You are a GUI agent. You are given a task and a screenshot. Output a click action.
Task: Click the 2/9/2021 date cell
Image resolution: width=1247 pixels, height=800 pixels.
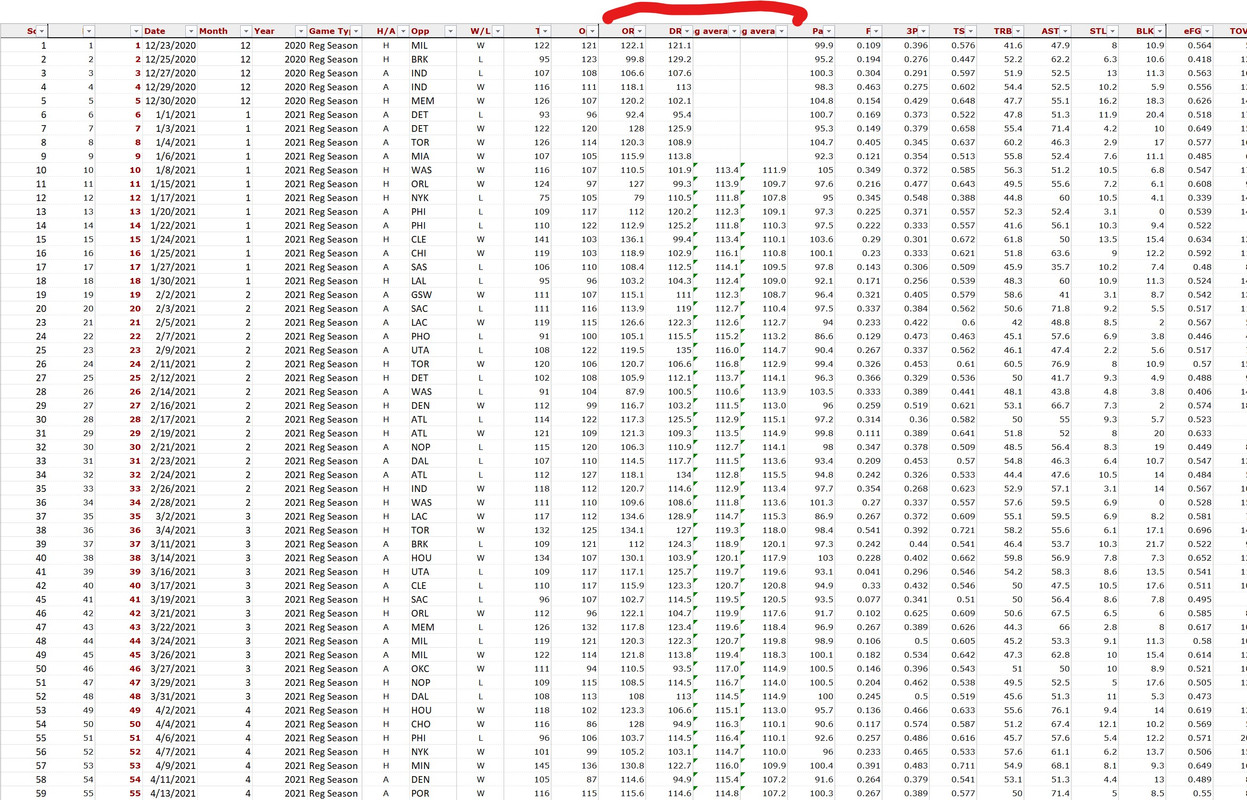click(169, 350)
